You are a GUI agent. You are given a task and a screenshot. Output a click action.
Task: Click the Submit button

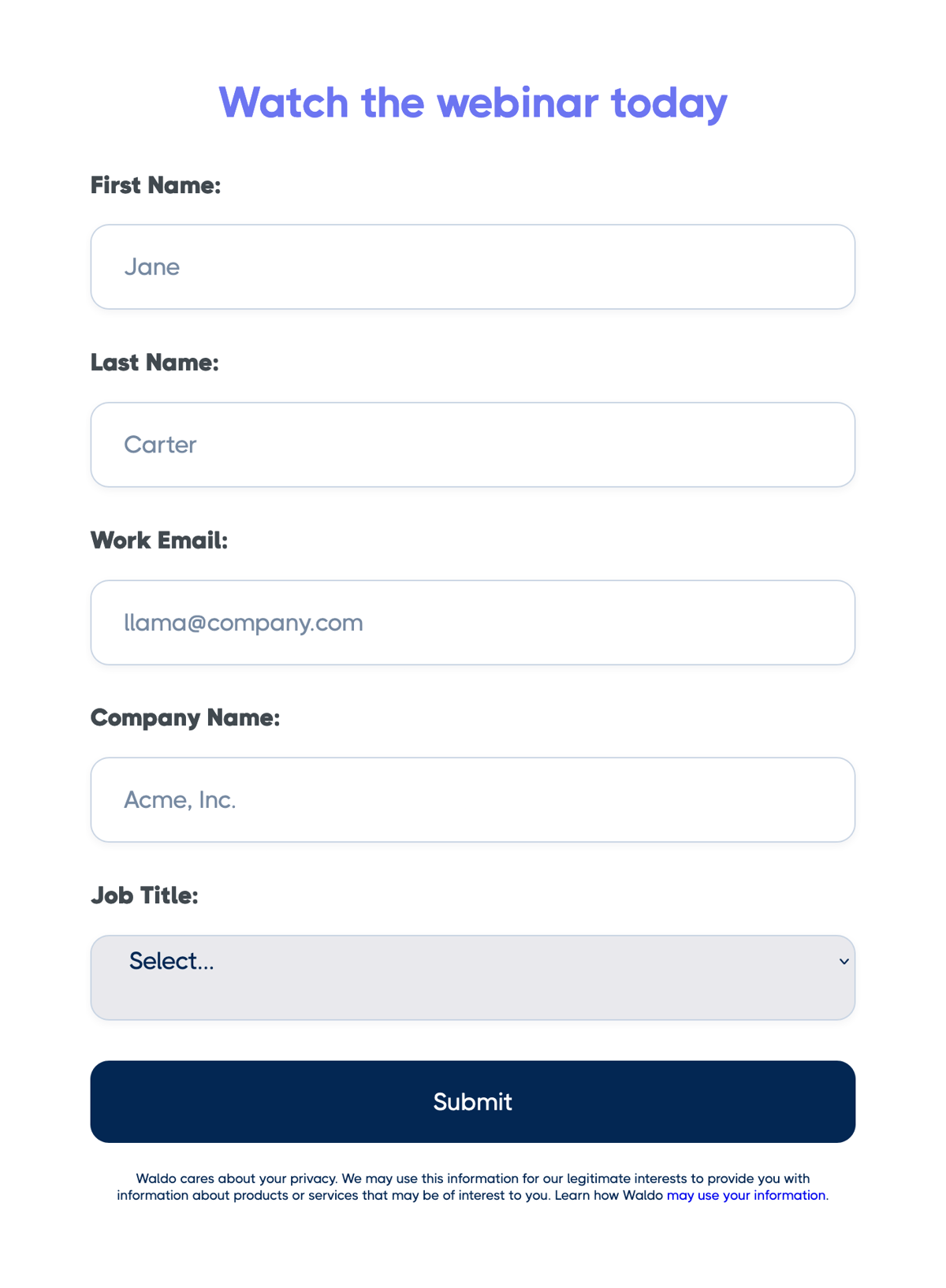tap(473, 1101)
